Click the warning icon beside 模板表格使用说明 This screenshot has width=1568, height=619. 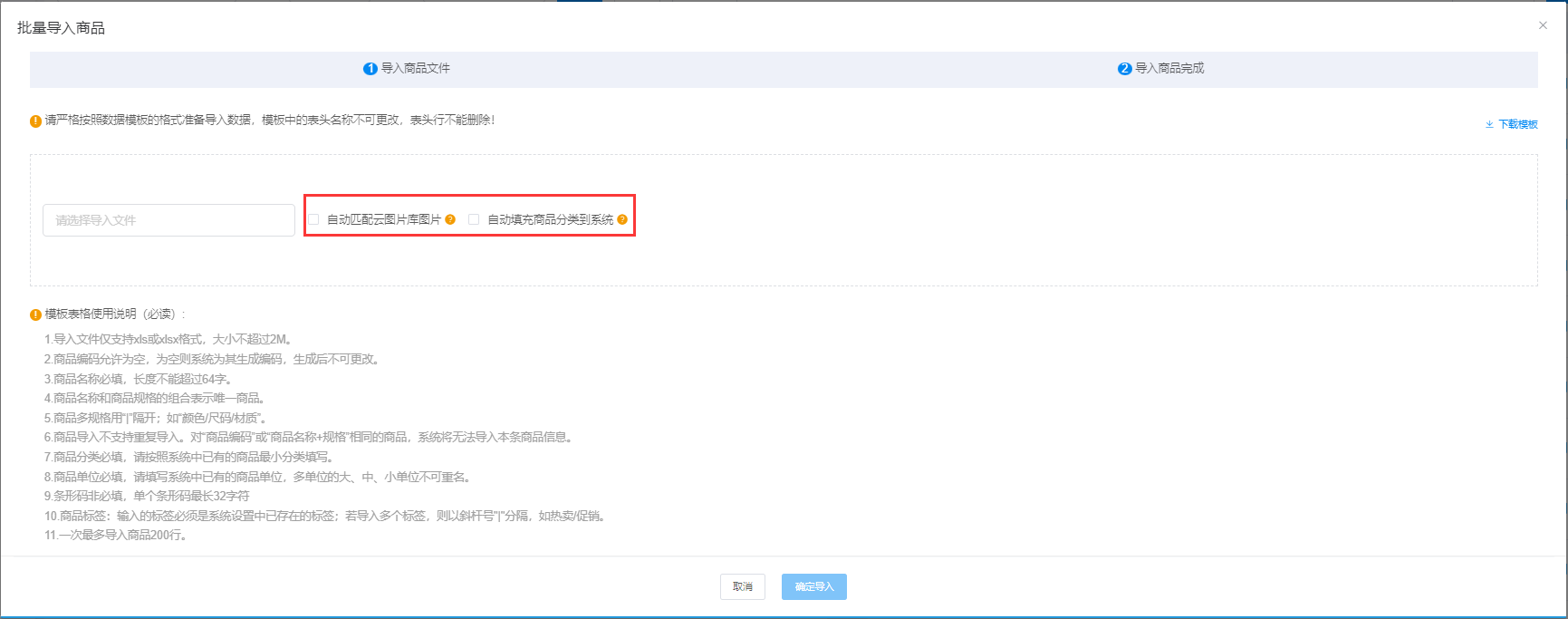pos(36,314)
